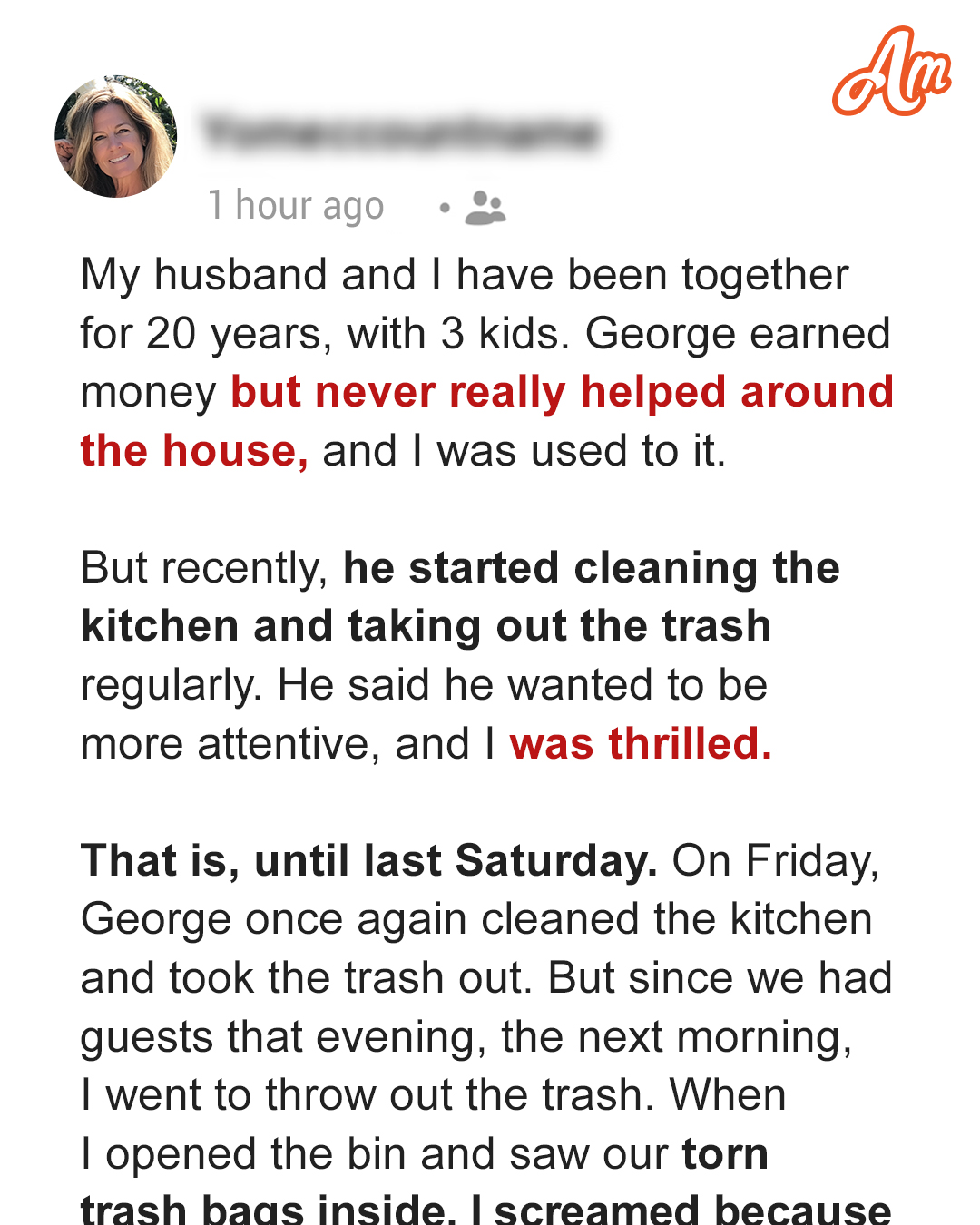The height and width of the screenshot is (1225, 980).
Task: Click the line "regularly. He said he wanted to be"
Action: (425, 685)
